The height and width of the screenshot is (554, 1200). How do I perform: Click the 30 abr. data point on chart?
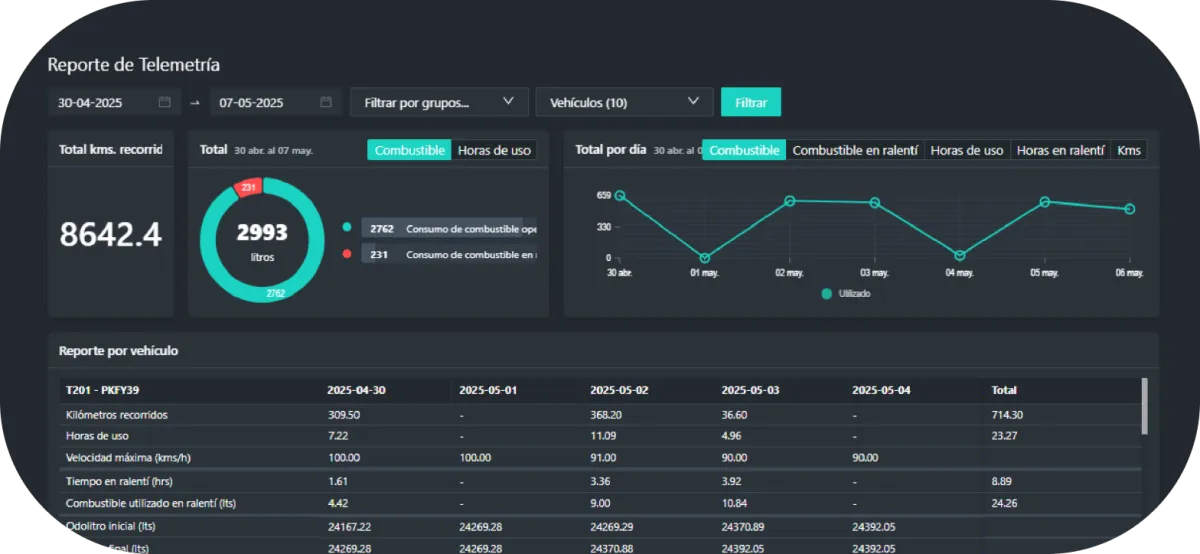pos(620,196)
